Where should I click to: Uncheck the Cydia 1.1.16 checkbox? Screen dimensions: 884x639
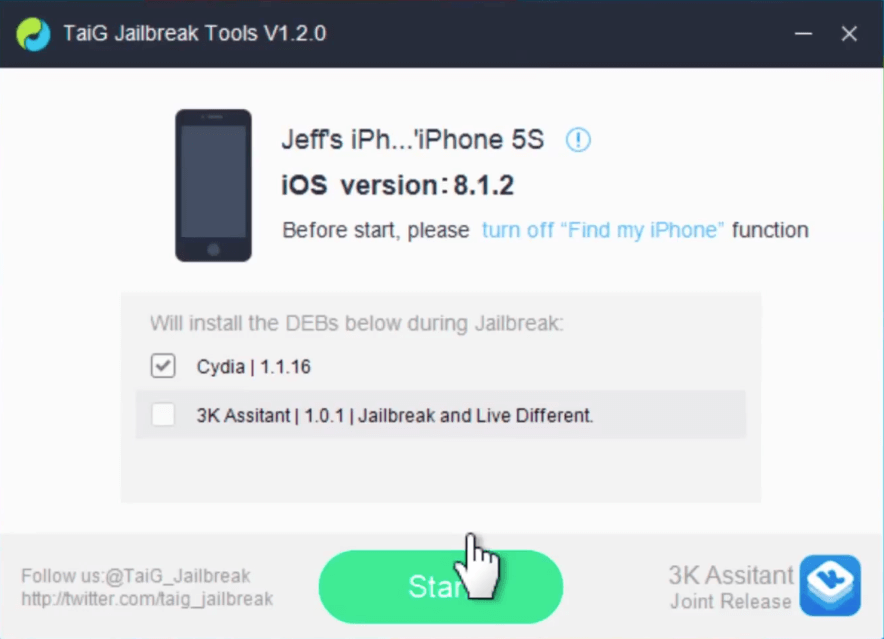[163, 365]
